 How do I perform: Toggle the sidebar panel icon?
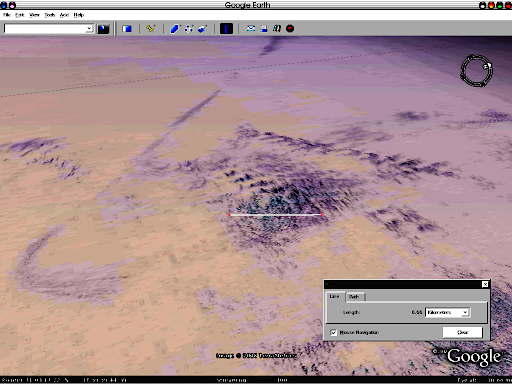pyautogui.click(x=127, y=29)
